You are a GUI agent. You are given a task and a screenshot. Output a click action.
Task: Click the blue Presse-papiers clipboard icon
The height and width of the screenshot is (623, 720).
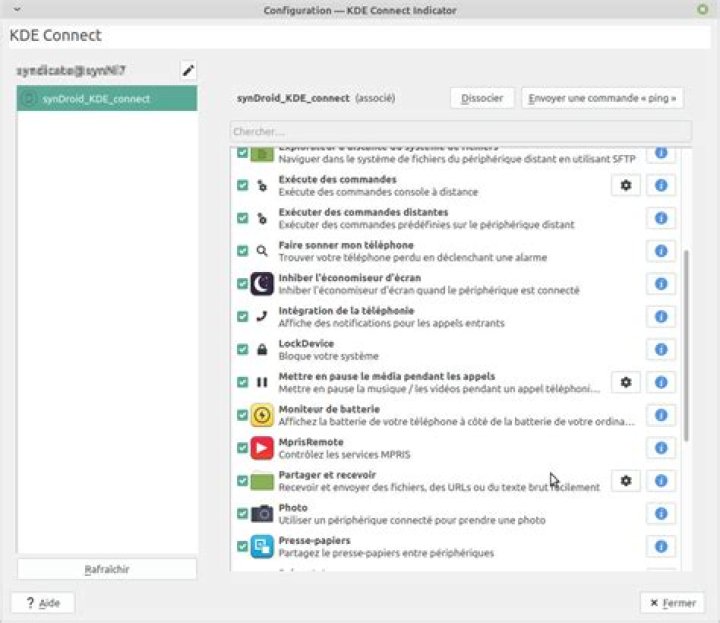(x=262, y=546)
